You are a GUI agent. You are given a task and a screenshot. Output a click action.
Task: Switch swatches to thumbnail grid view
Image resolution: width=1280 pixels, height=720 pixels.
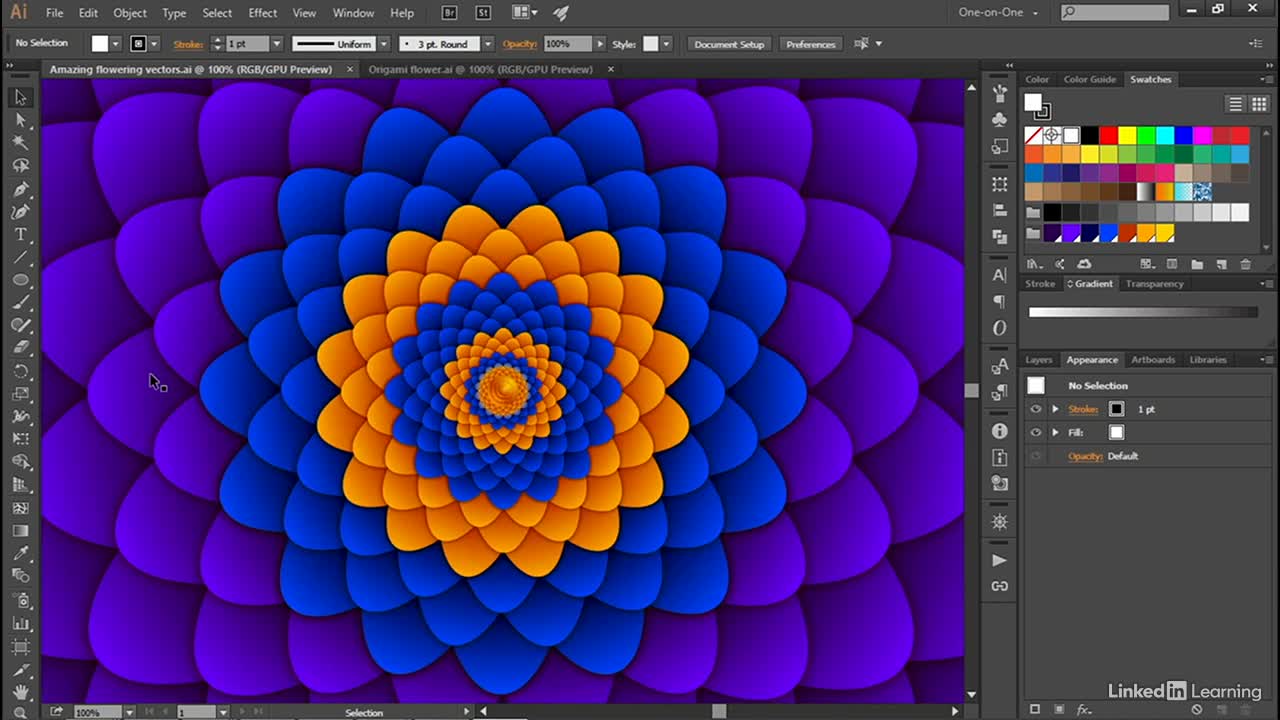coord(1259,104)
